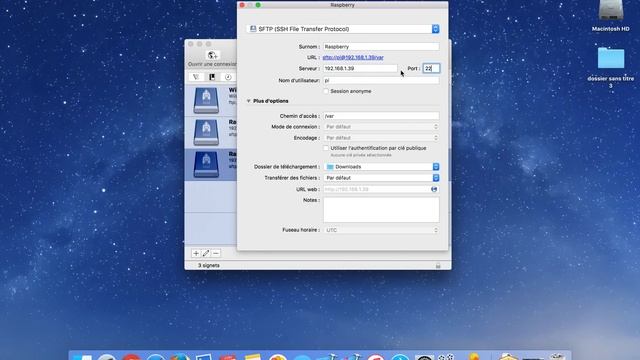Screen dimensions: 640x360
Task: Switch to the history clock tab
Action: 228,77
